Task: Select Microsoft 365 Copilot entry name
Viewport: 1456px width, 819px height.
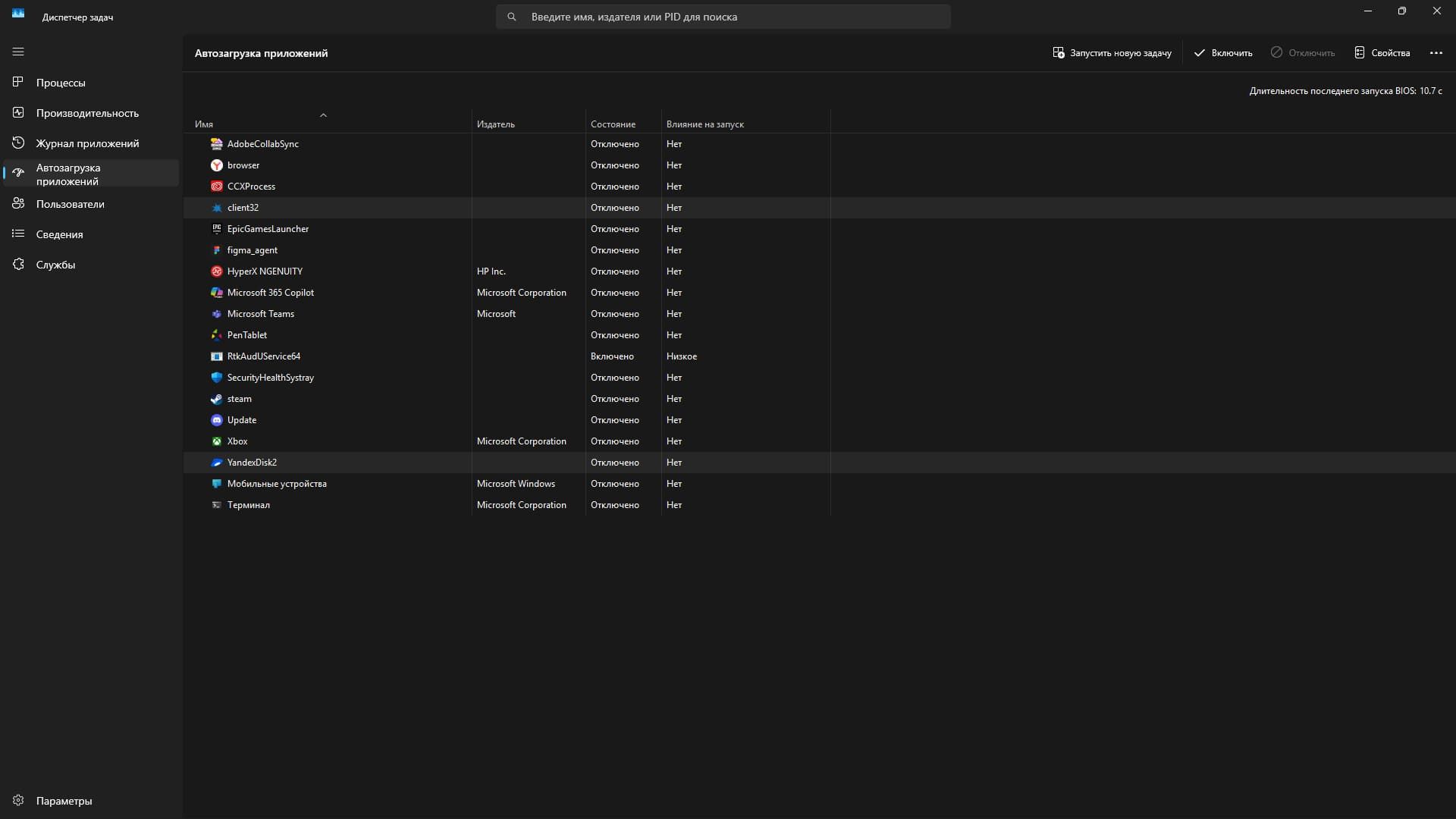Action: (x=271, y=293)
